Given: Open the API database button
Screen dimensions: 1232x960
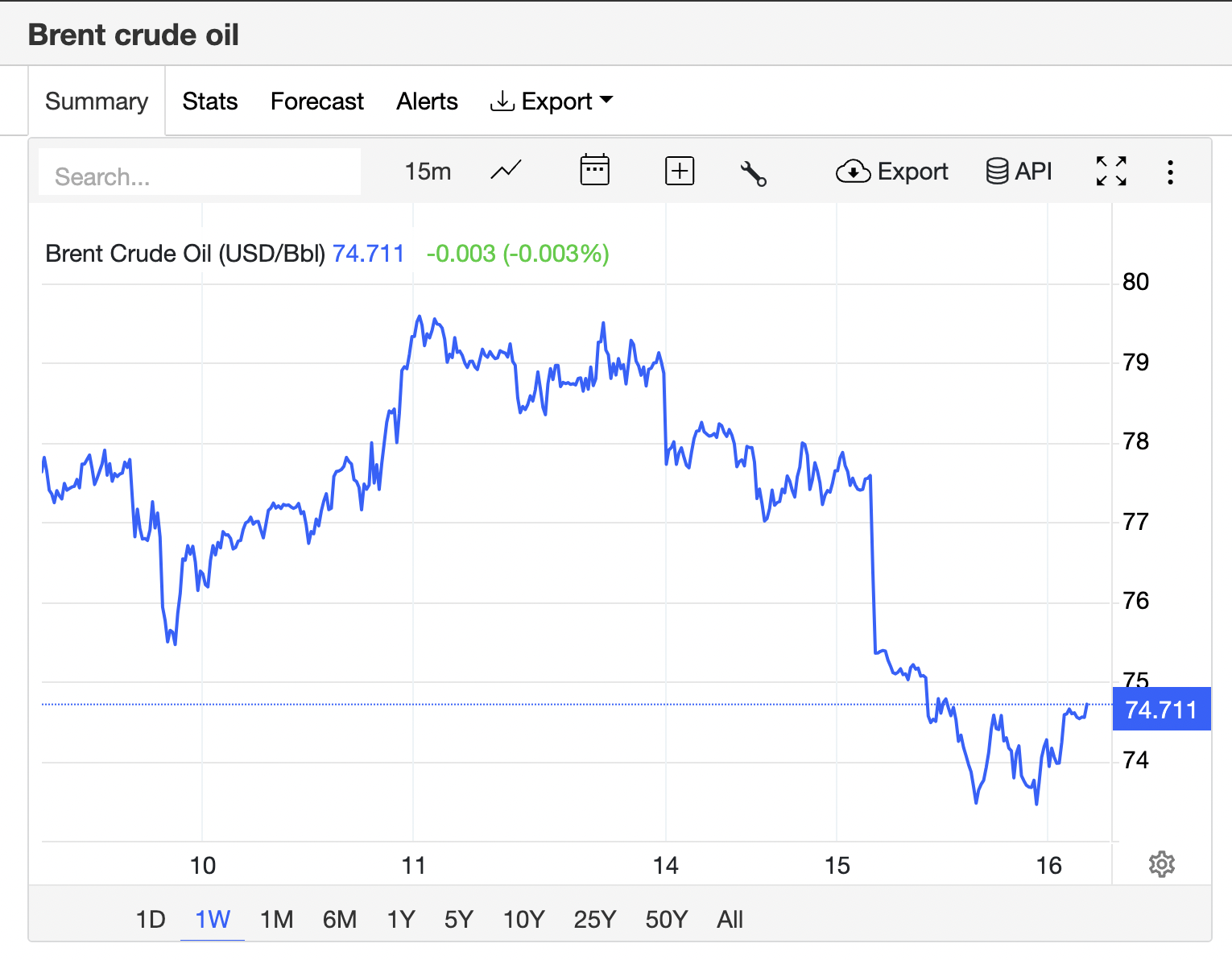Looking at the screenshot, I should pyautogui.click(x=1019, y=171).
